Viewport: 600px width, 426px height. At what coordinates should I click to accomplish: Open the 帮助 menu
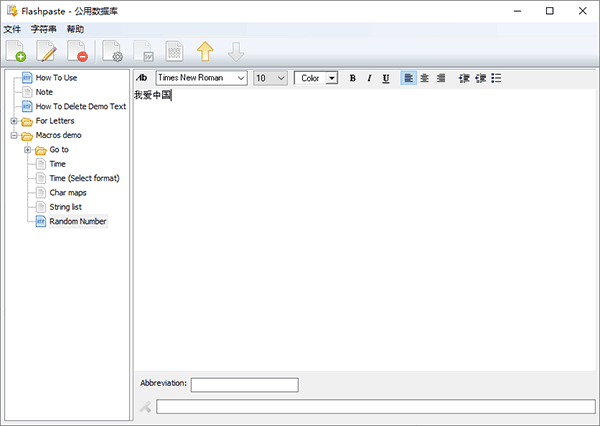pyautogui.click(x=75, y=29)
